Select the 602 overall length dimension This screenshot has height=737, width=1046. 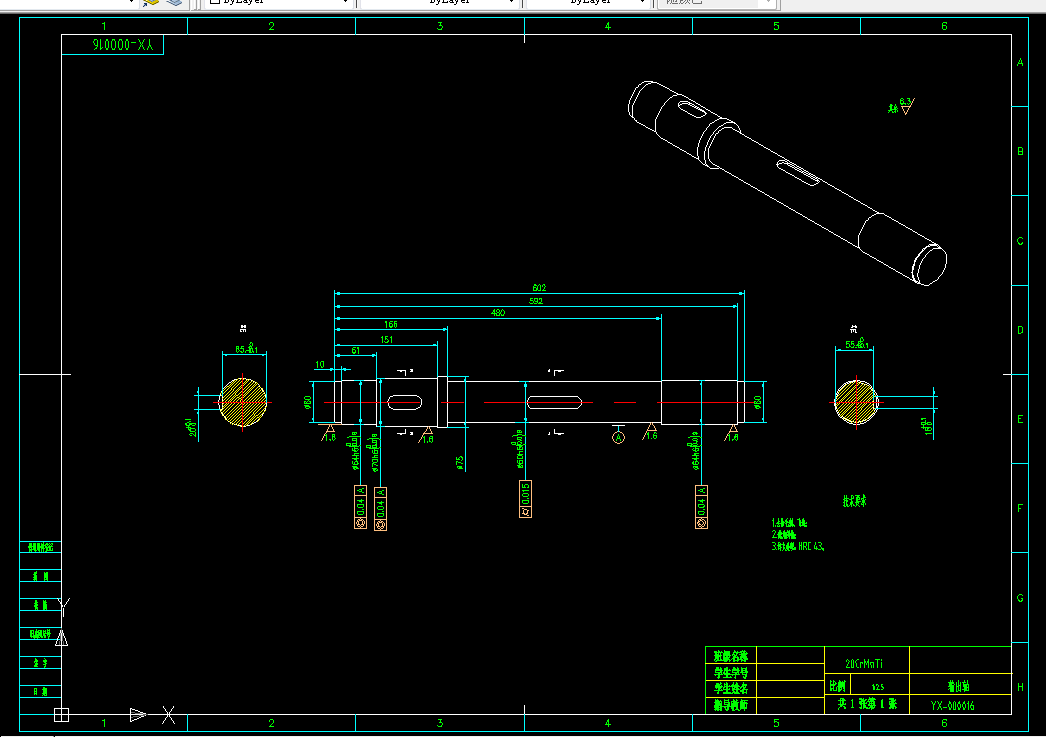pyautogui.click(x=539, y=287)
